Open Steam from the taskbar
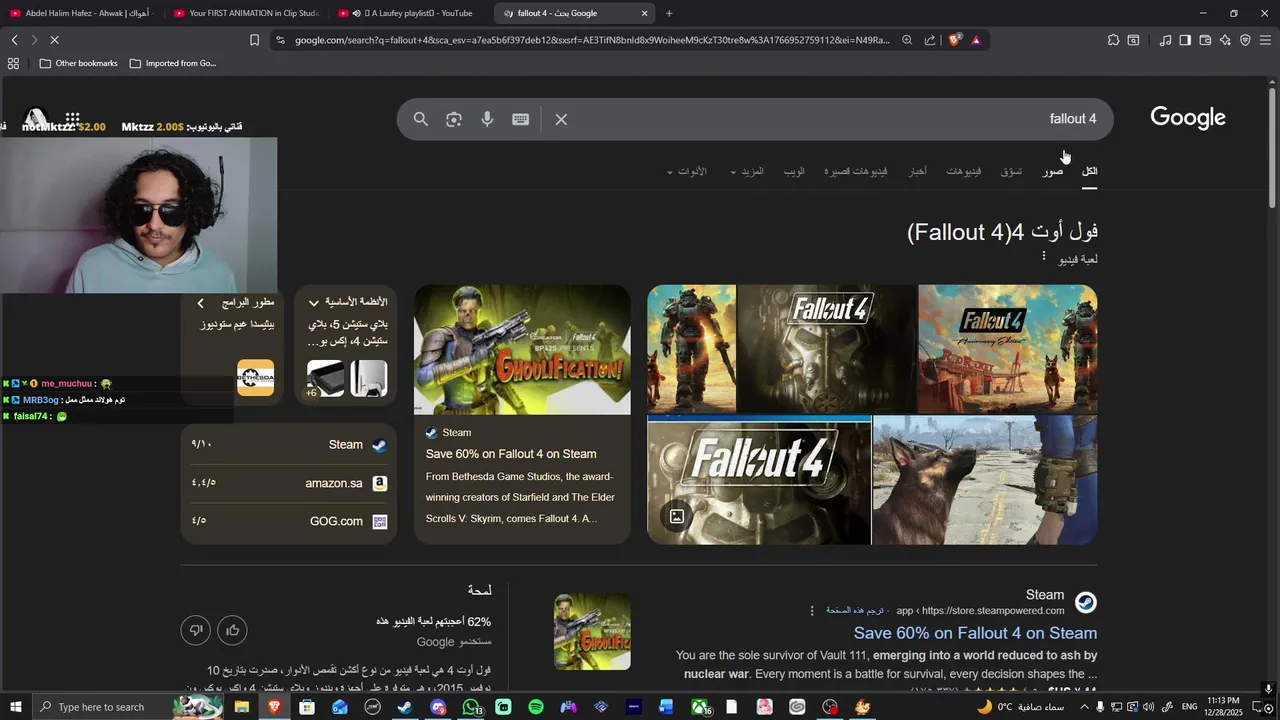The width and height of the screenshot is (1280, 720). tap(405, 707)
